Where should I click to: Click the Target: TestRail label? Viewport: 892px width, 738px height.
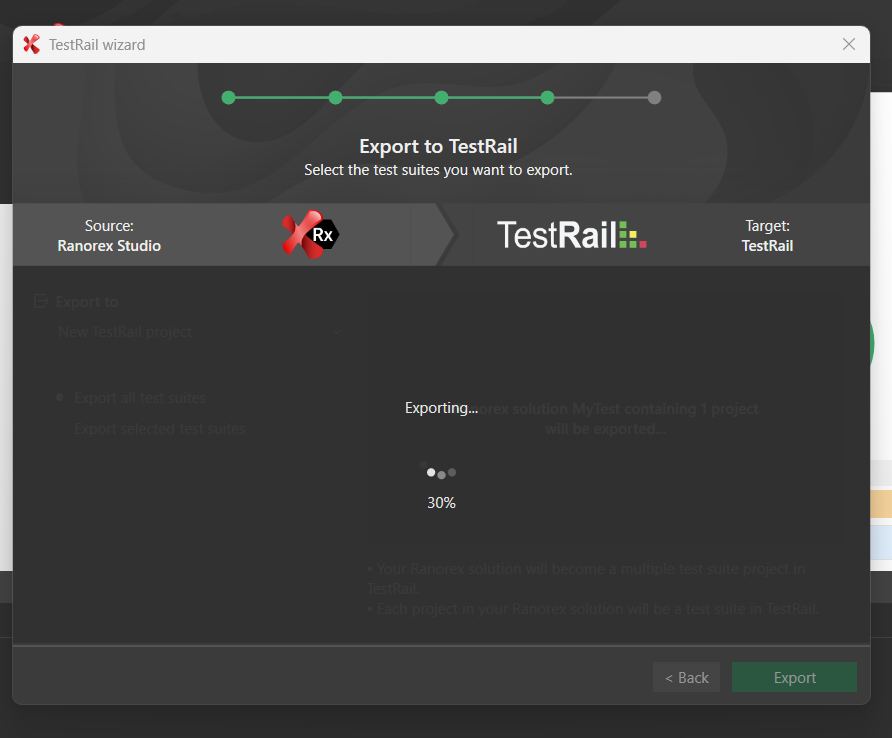pos(767,235)
